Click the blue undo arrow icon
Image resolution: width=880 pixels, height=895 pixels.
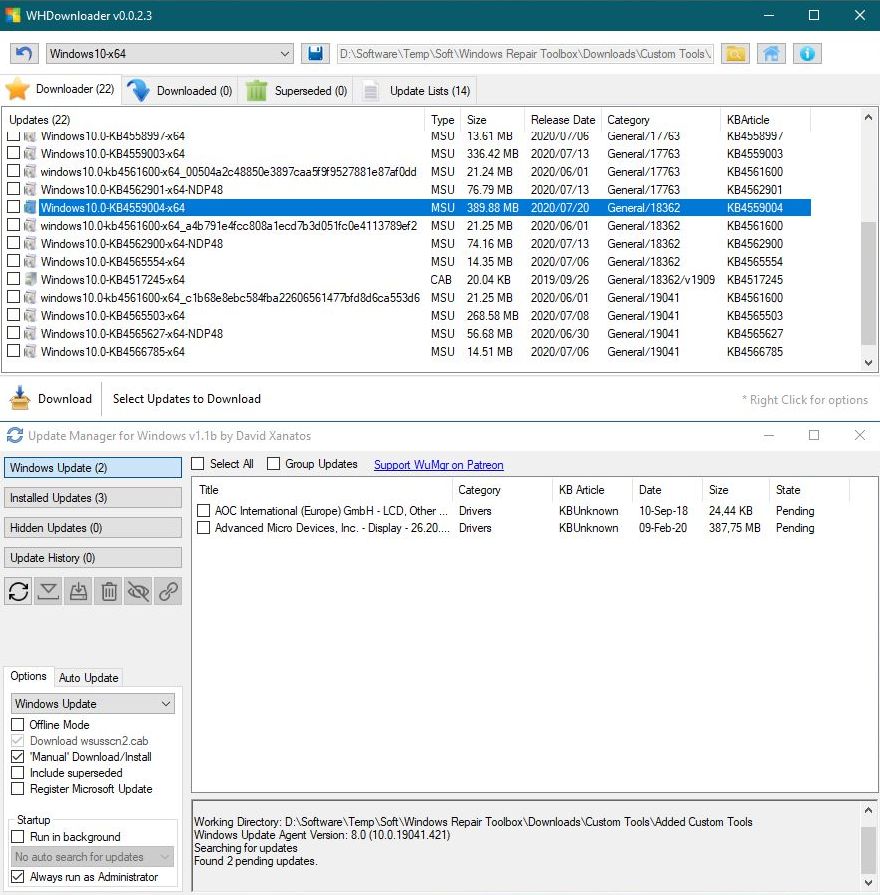point(24,53)
